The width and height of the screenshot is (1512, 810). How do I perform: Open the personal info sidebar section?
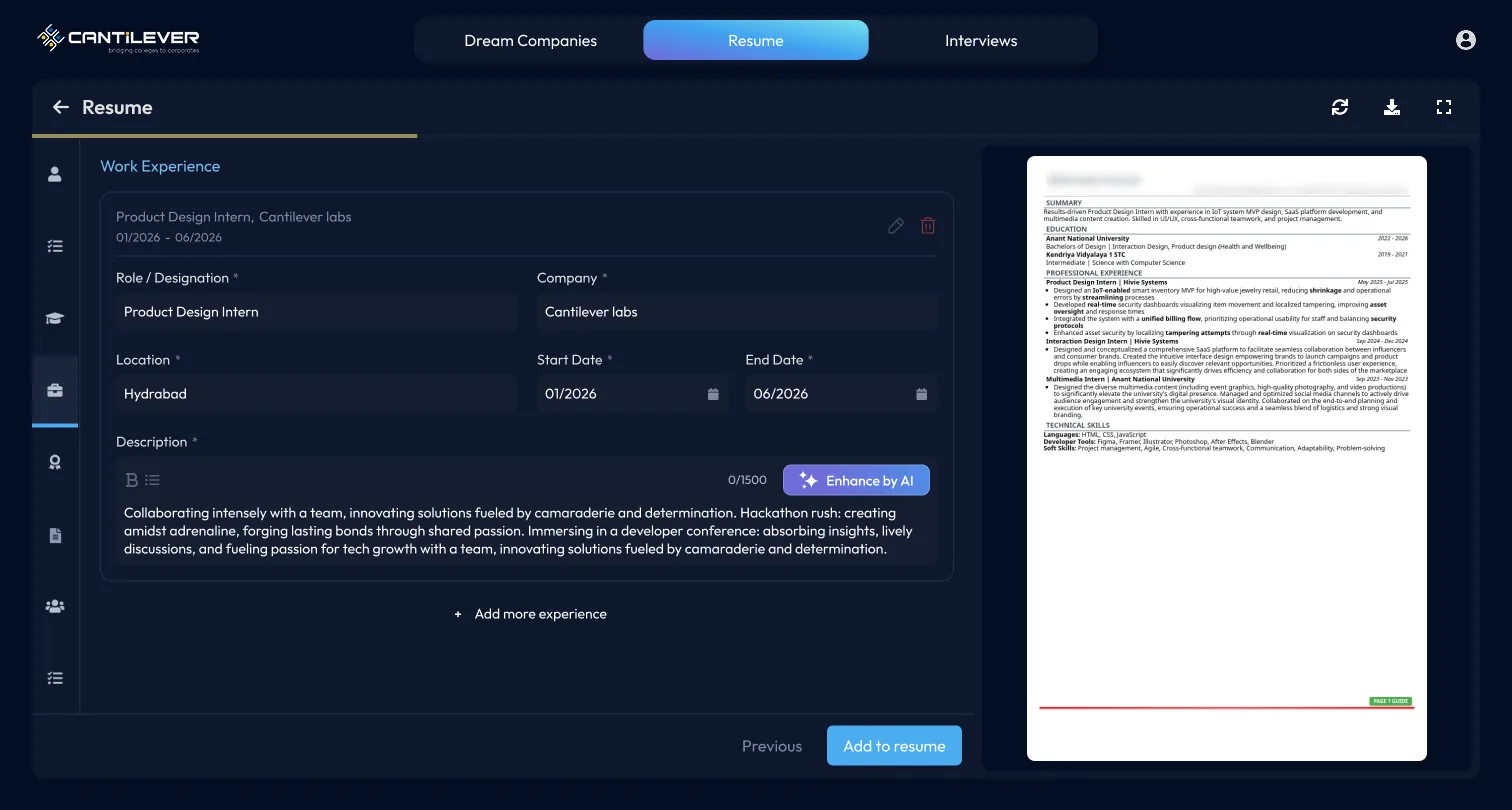(55, 174)
